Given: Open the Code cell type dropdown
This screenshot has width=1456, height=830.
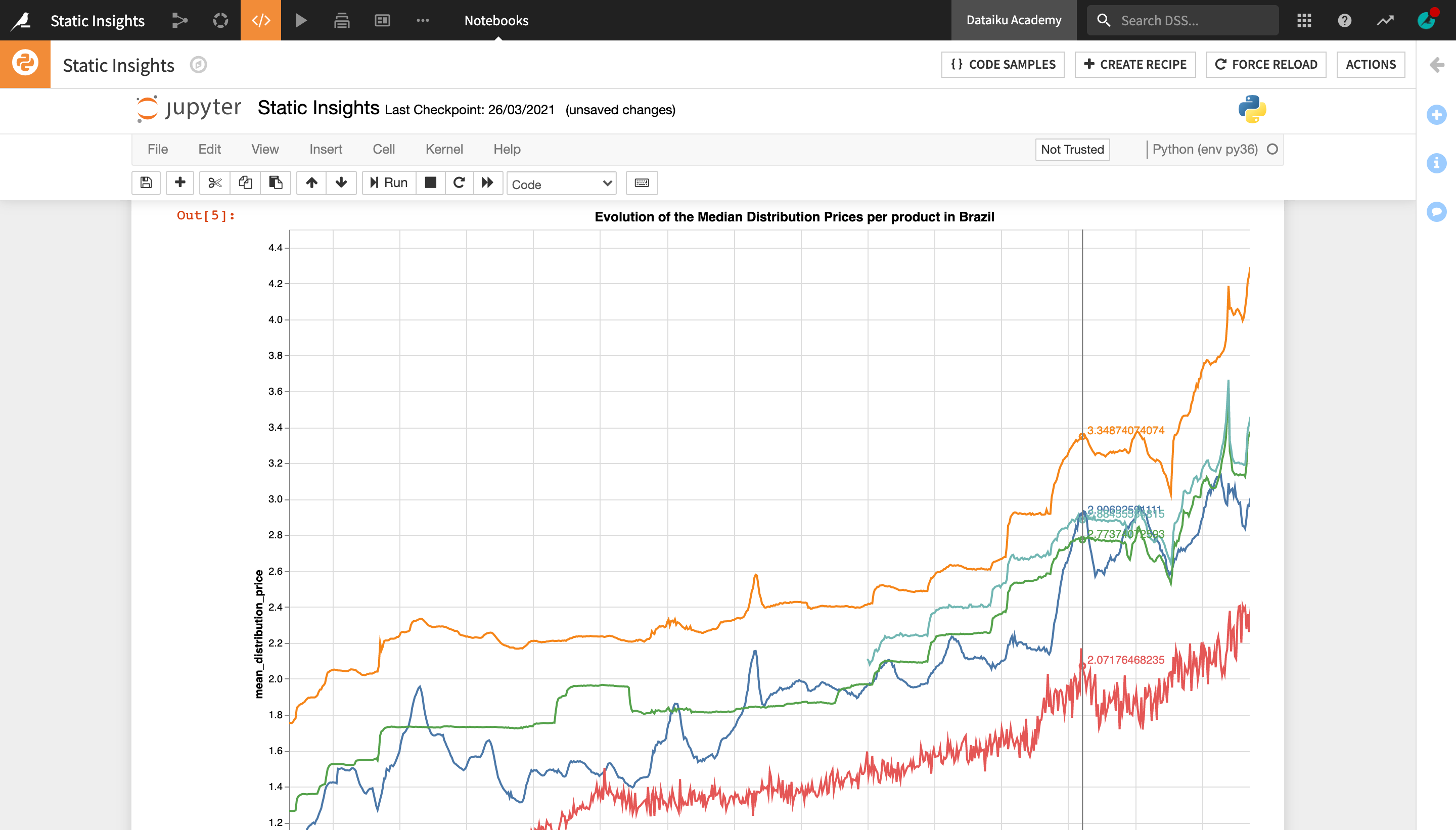Looking at the screenshot, I should [561, 183].
